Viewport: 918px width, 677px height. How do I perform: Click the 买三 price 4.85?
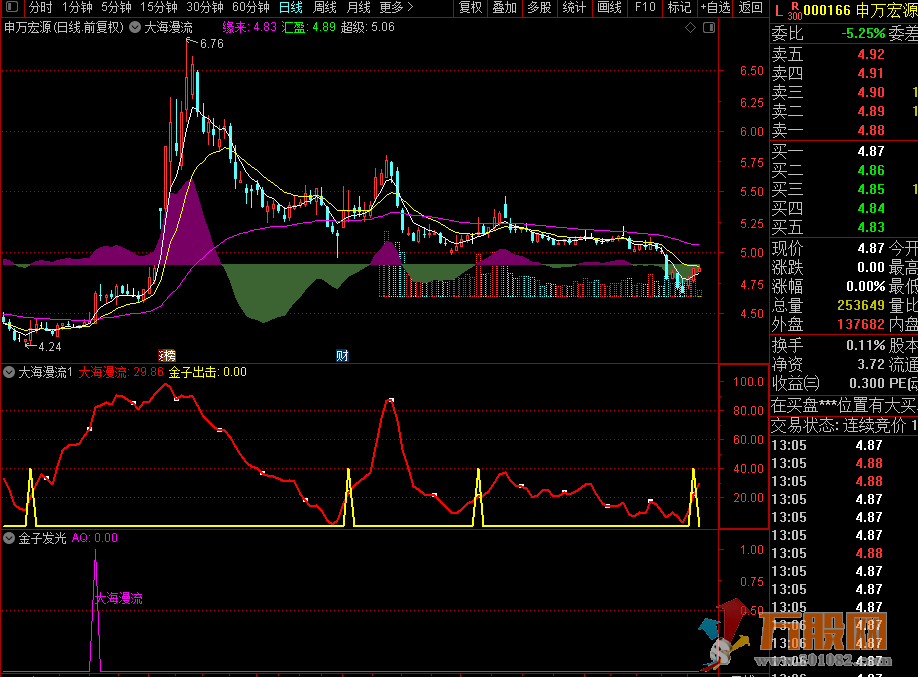(871, 190)
